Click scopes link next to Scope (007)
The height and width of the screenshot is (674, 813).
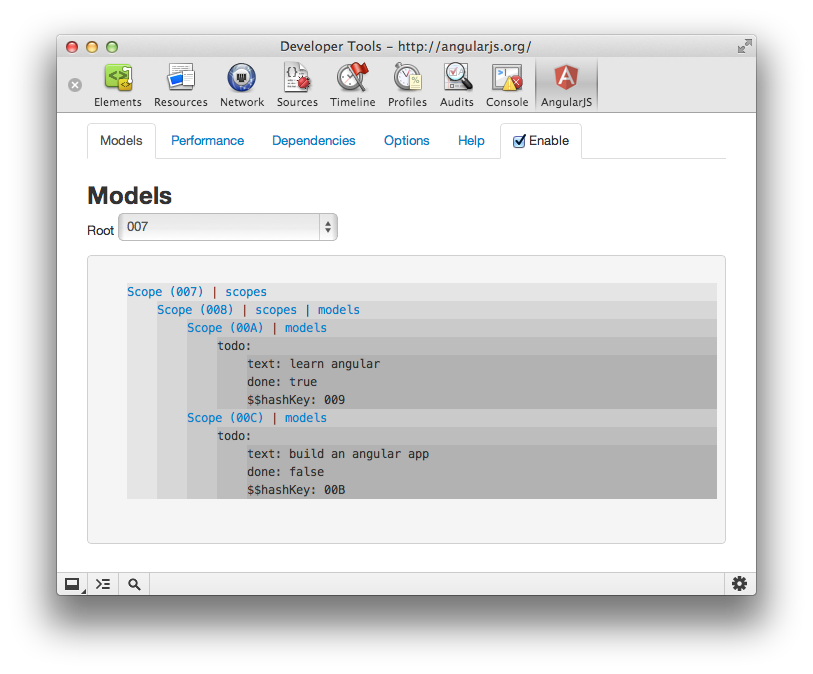coord(246,292)
